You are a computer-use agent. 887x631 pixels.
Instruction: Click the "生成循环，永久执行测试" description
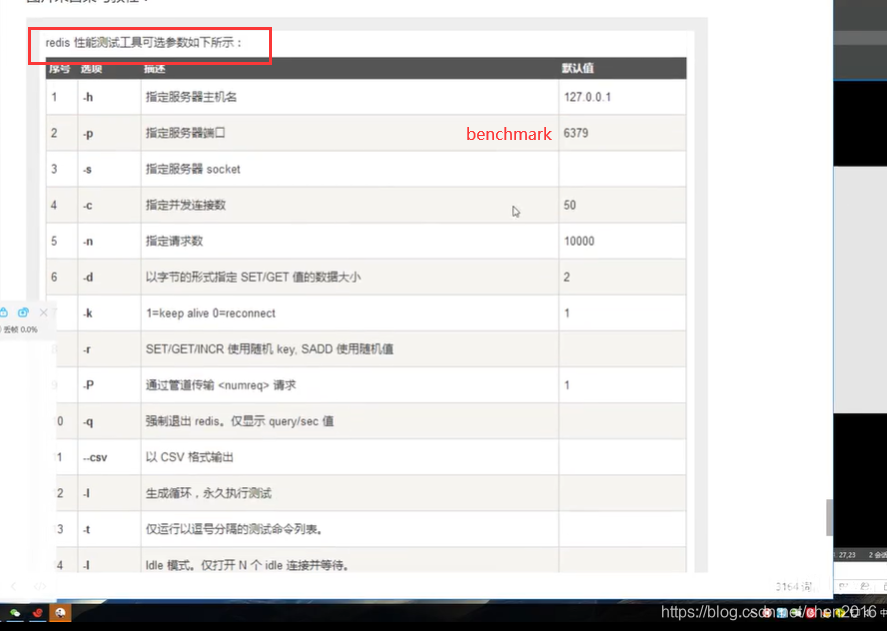pyautogui.click(x=208, y=493)
